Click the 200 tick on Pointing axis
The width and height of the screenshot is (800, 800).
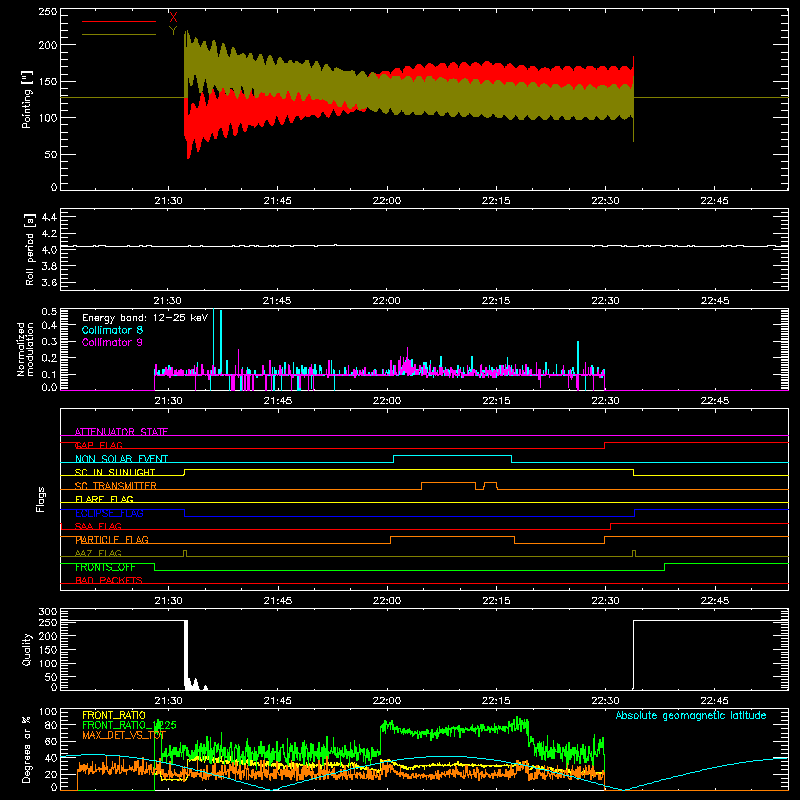click(47, 45)
